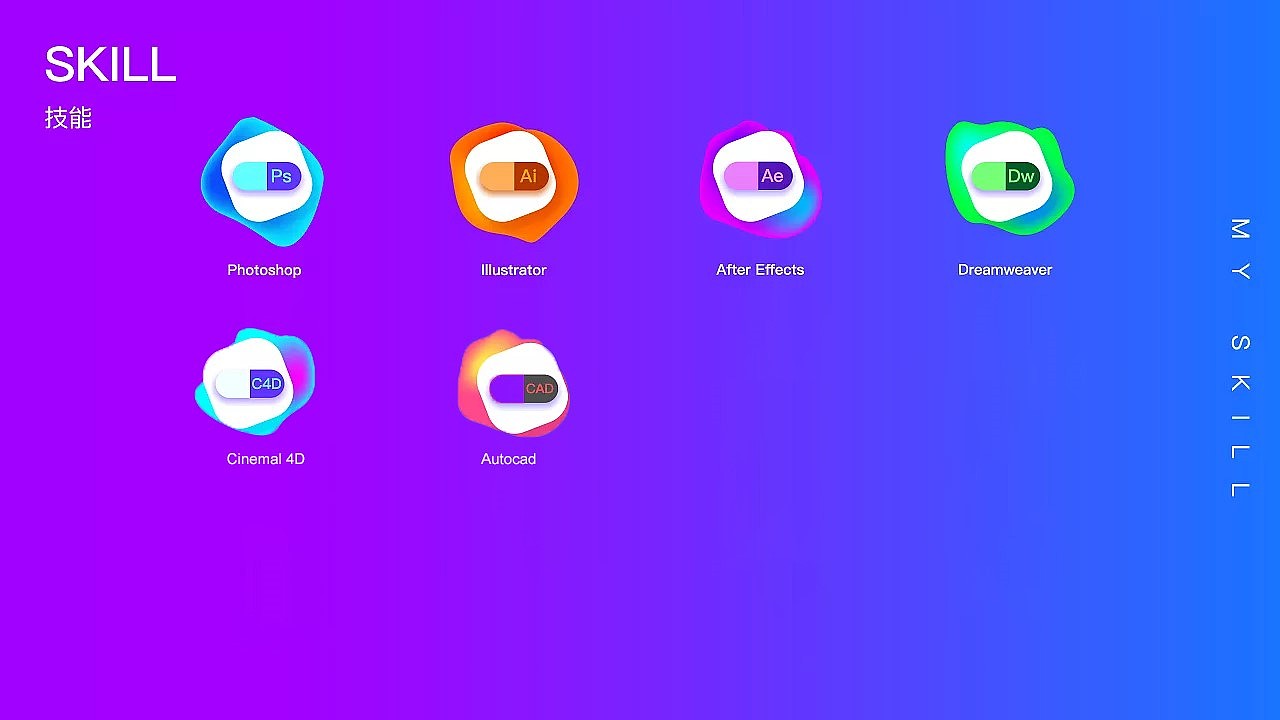
Task: Click the large "SKILL" heading
Action: coord(110,65)
